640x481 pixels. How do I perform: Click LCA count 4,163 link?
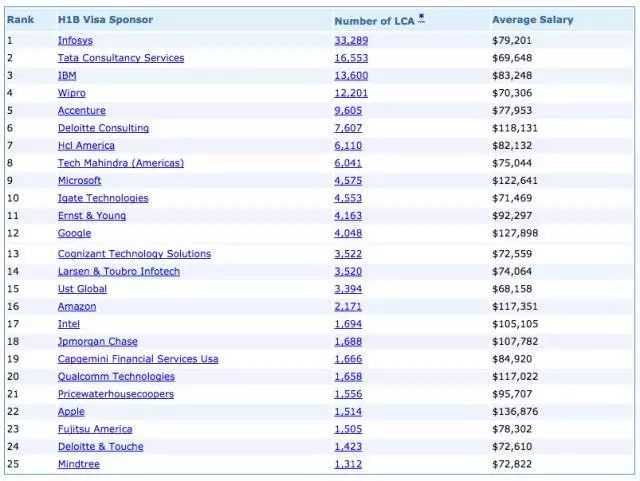348,216
